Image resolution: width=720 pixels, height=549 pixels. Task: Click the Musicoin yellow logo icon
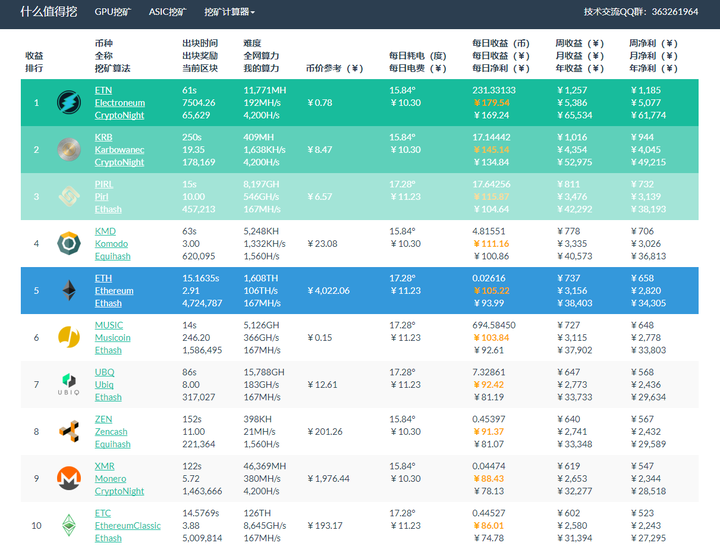69,337
